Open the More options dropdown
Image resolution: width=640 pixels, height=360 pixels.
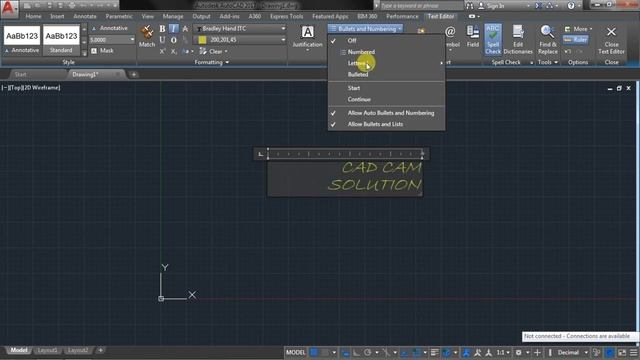(578, 29)
